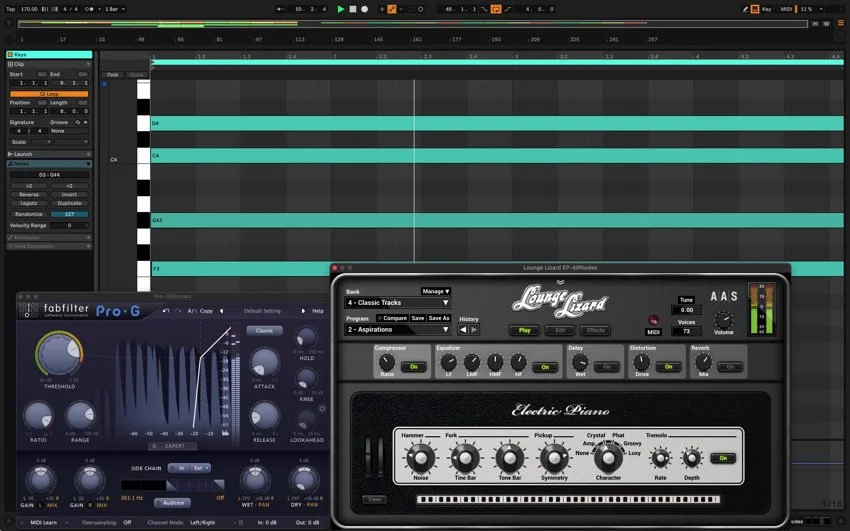The height and width of the screenshot is (531, 850).
Task: Click the pencil draw mode icon
Action: tap(745, 9)
